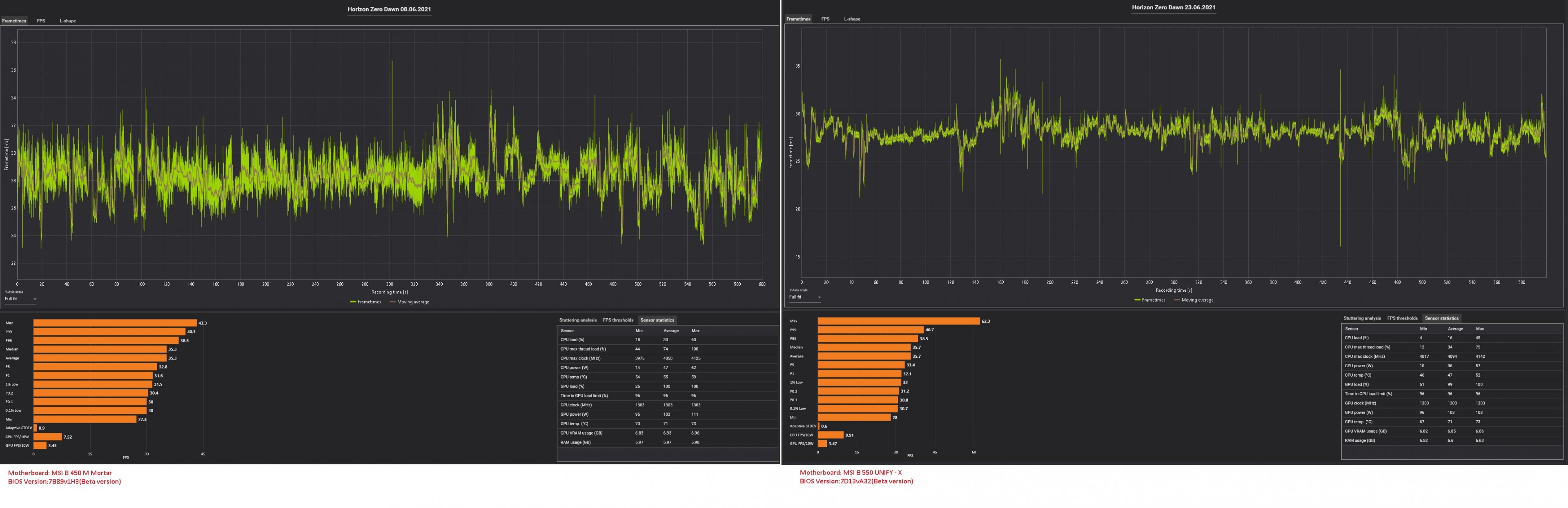Toggle Moving average legend in 08.06.2021 chart
This screenshot has width=1568, height=508.
pos(413,302)
